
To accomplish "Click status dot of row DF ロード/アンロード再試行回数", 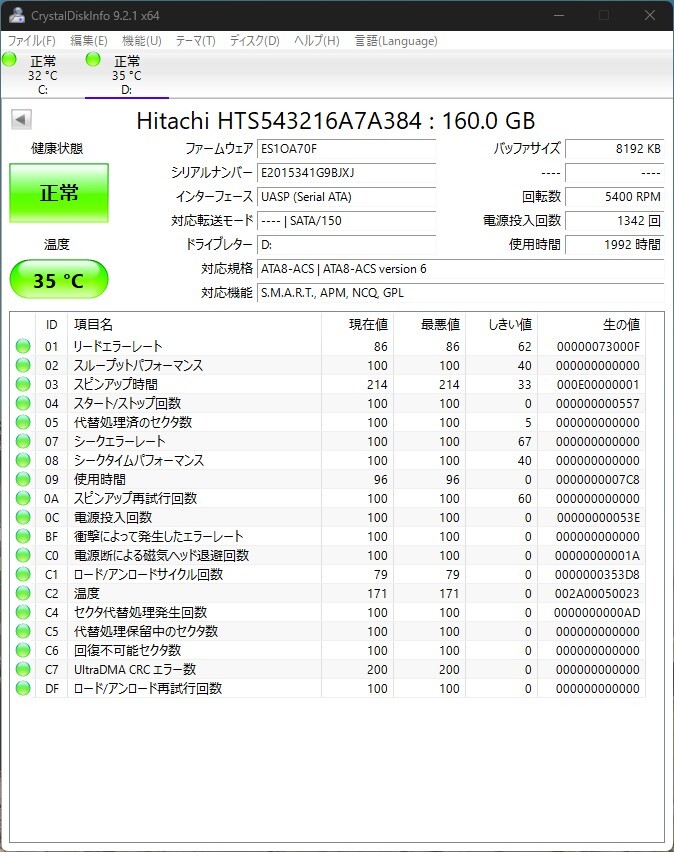I will click(23, 688).
